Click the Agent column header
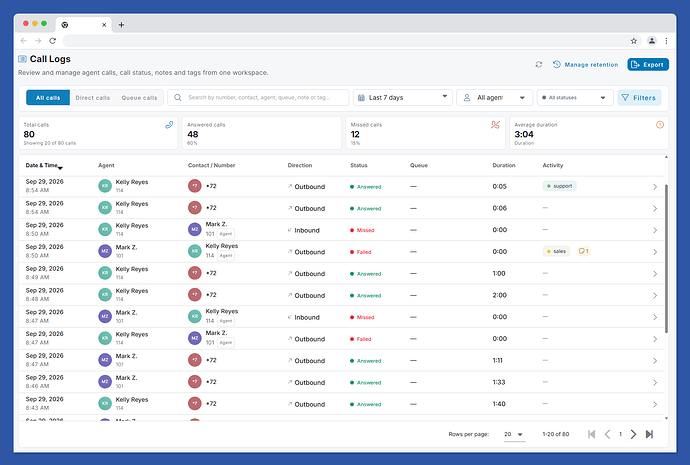The image size is (690, 465). (106, 165)
